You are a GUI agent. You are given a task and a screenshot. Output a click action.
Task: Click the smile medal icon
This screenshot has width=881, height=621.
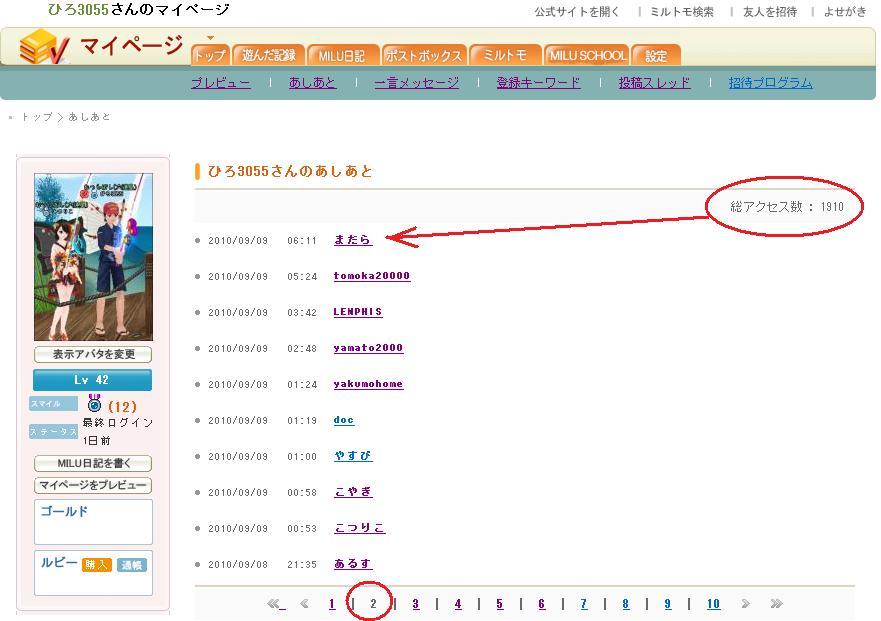pyautogui.click(x=95, y=405)
